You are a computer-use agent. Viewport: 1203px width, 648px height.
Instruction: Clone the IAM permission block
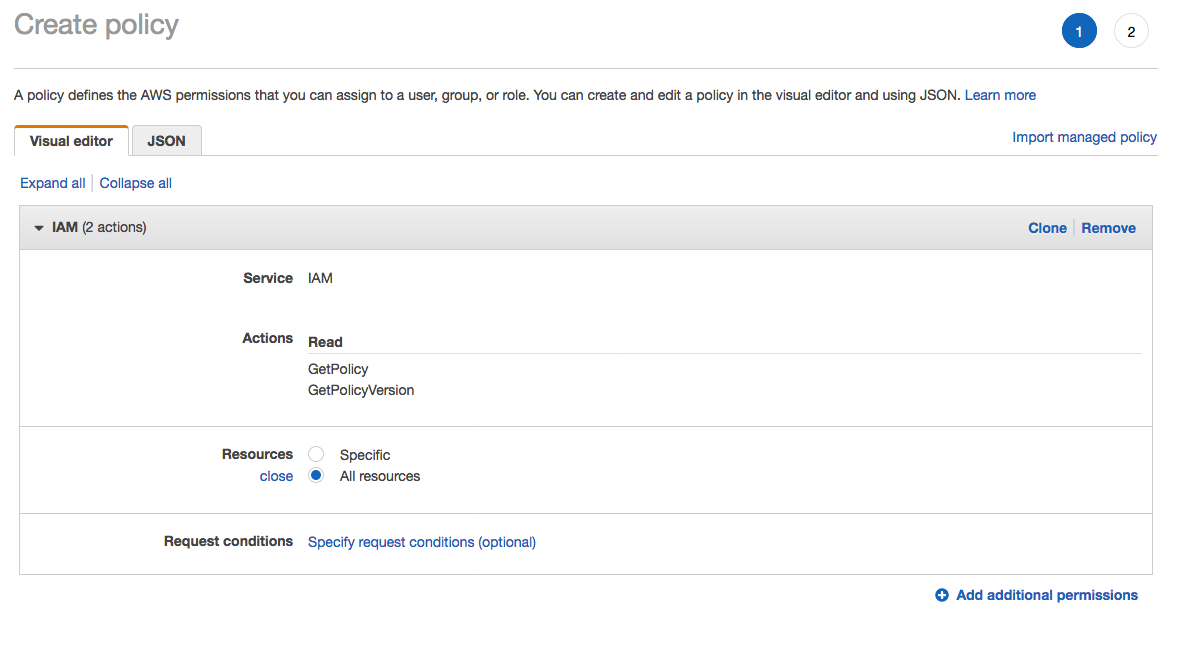1047,228
